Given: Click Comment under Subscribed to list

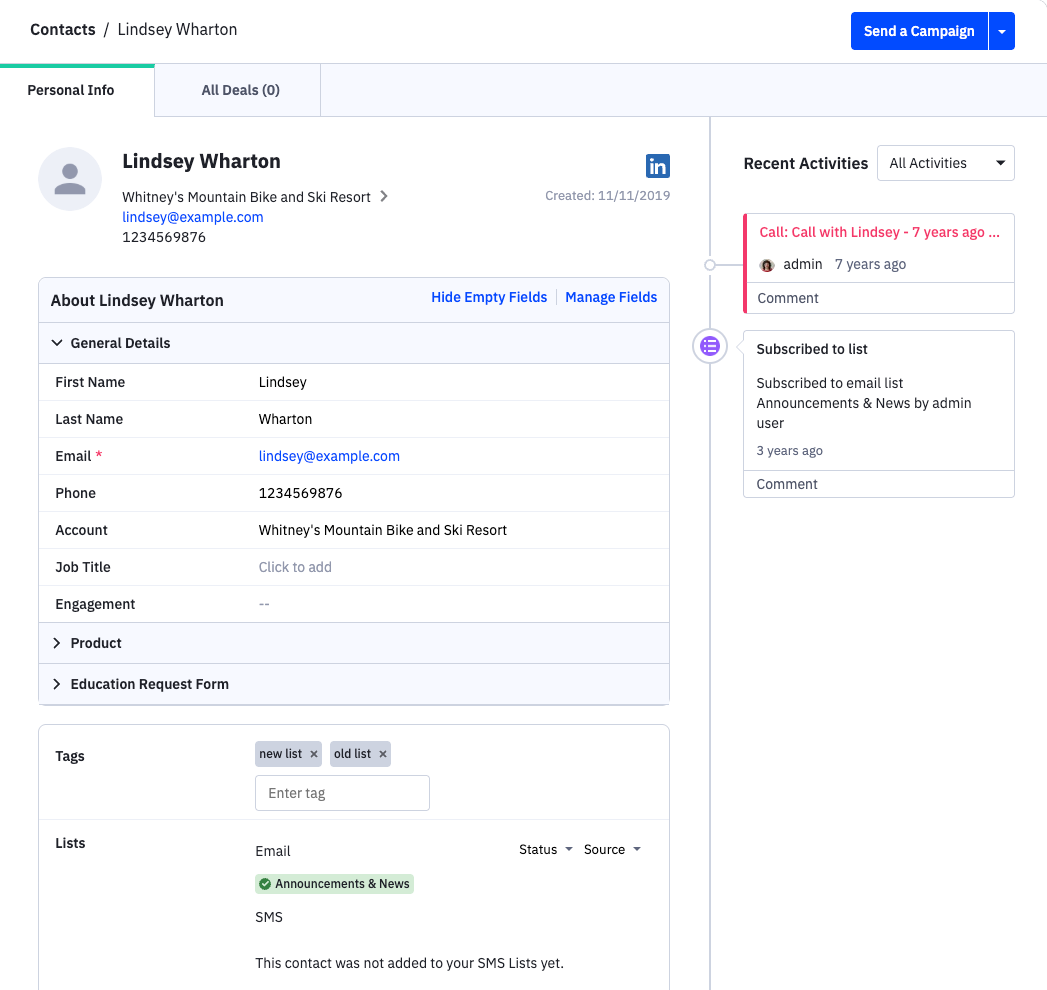Looking at the screenshot, I should coord(787,484).
